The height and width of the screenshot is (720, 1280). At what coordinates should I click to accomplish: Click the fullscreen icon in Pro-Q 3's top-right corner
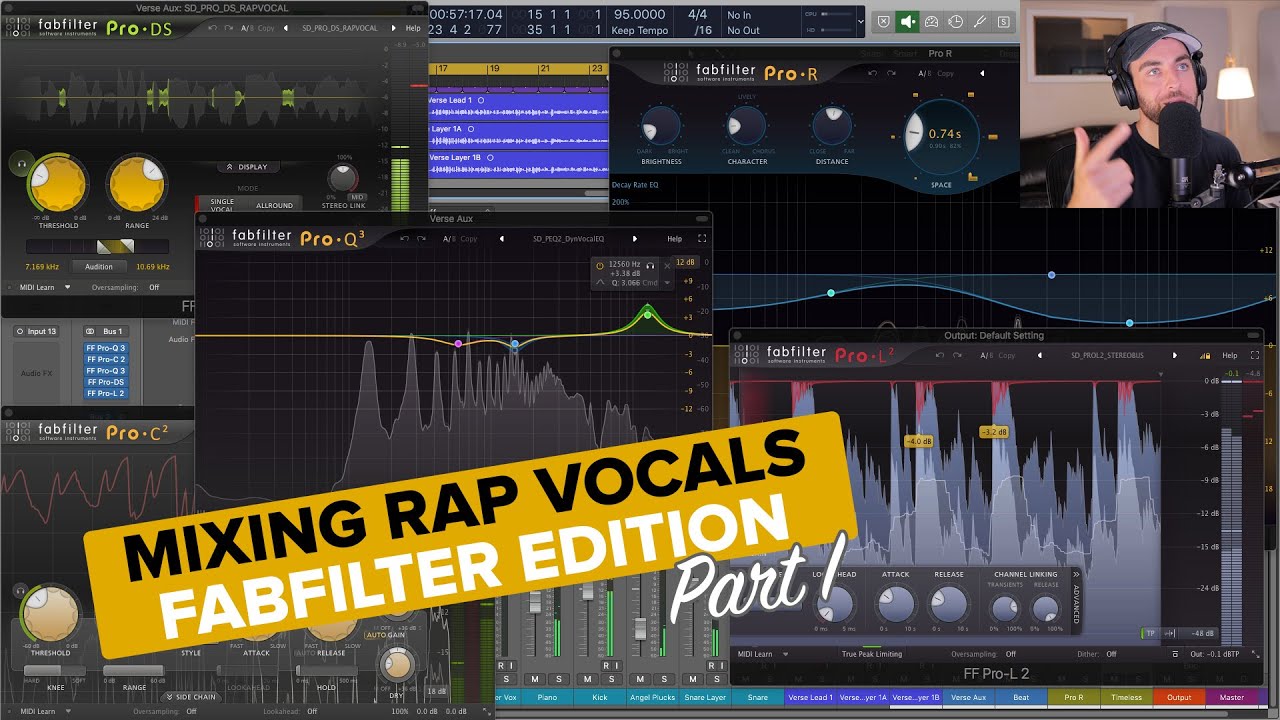(x=702, y=239)
